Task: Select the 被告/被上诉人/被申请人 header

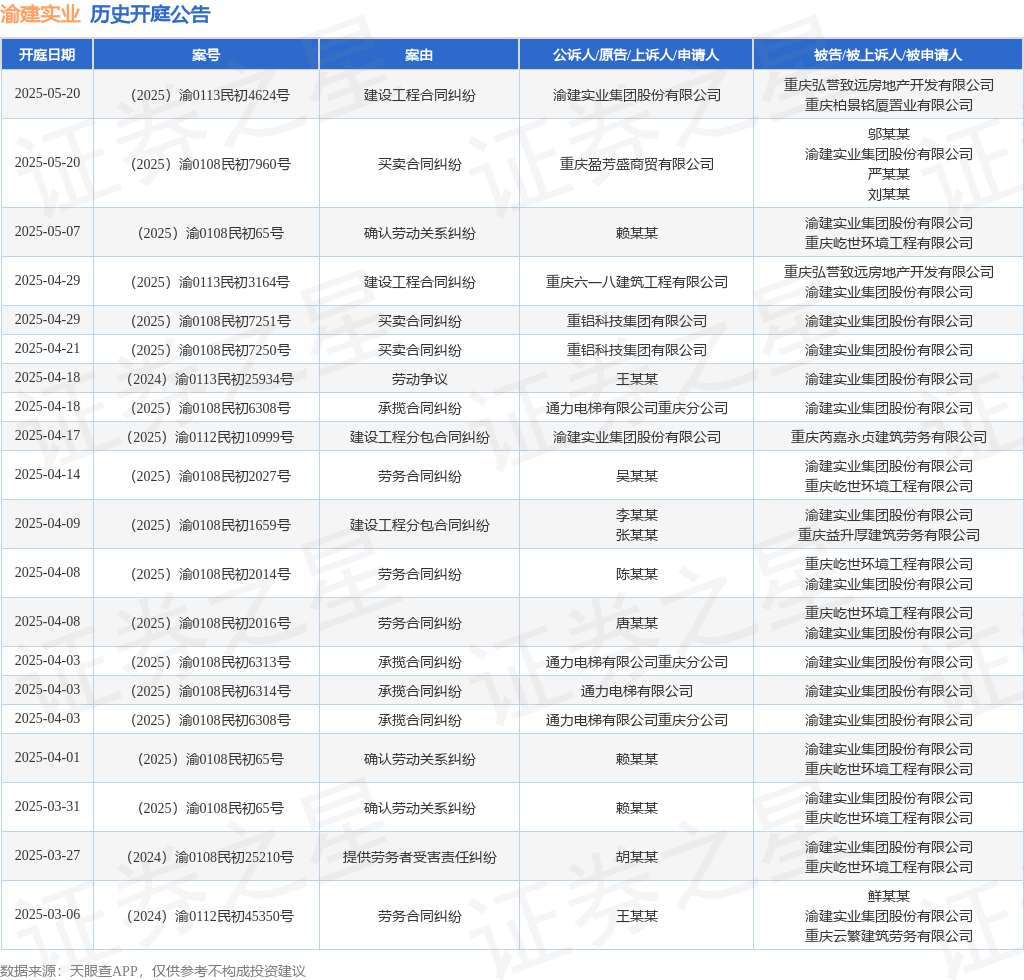Action: 888,55
